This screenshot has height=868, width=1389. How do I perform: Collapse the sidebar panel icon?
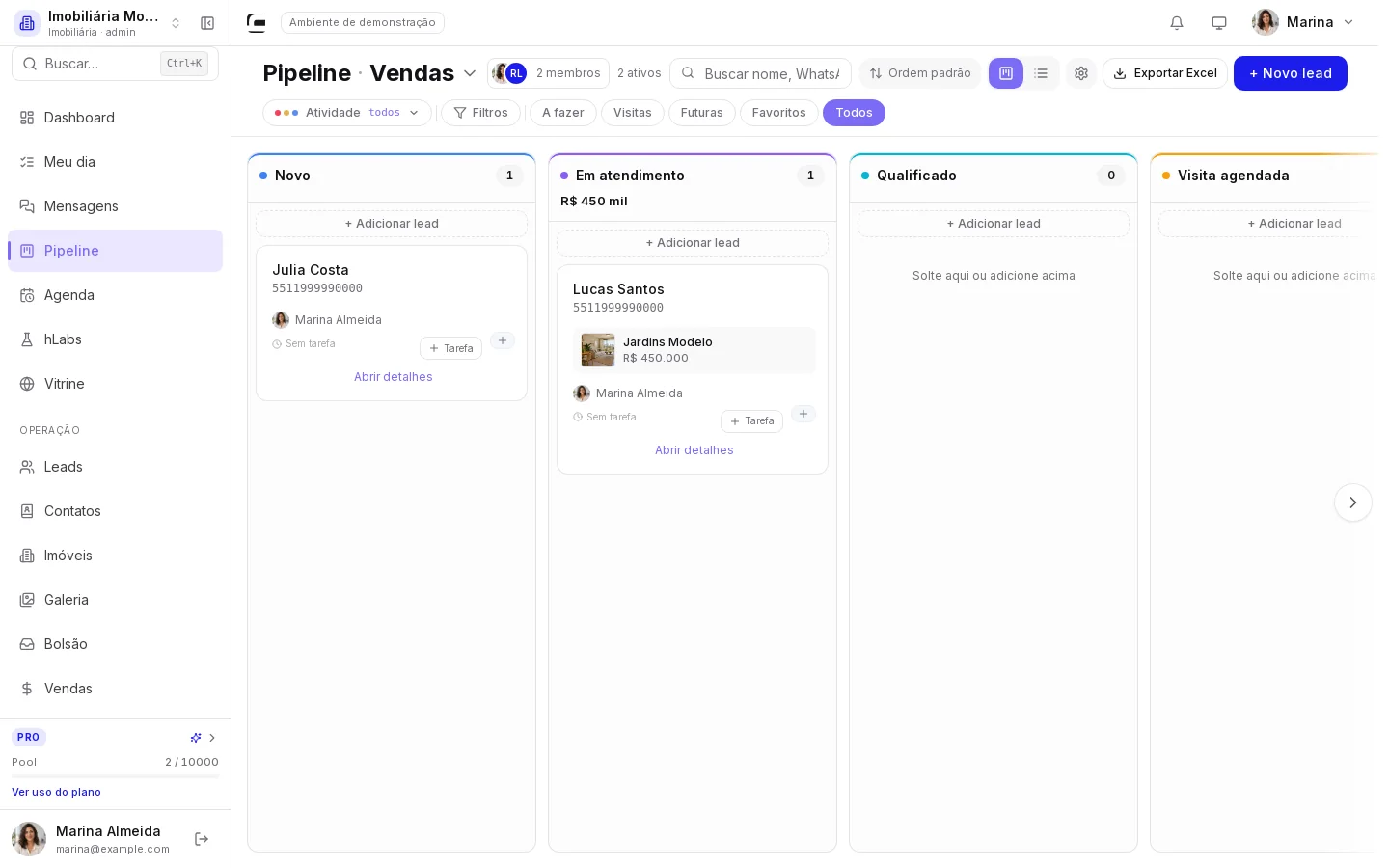[207, 23]
